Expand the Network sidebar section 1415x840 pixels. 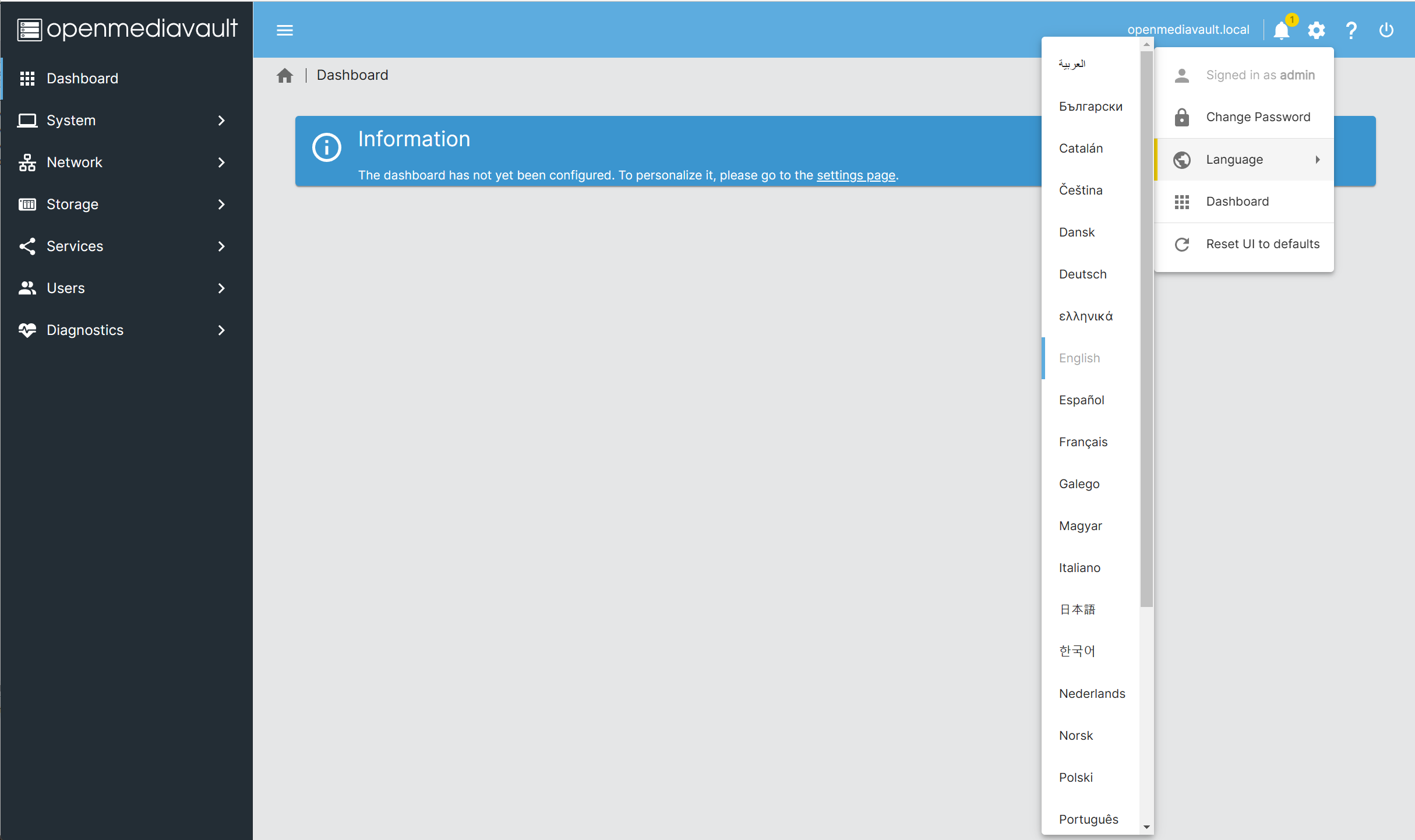pyautogui.click(x=221, y=162)
